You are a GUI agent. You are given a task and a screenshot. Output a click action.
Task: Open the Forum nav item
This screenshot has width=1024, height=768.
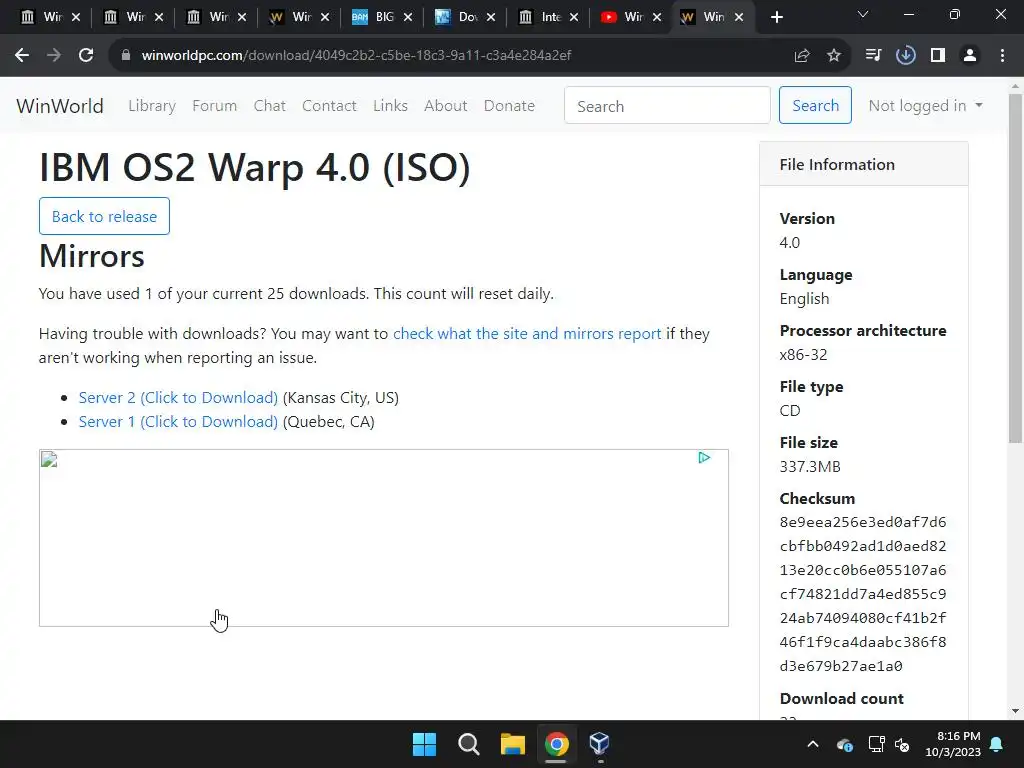pyautogui.click(x=214, y=106)
